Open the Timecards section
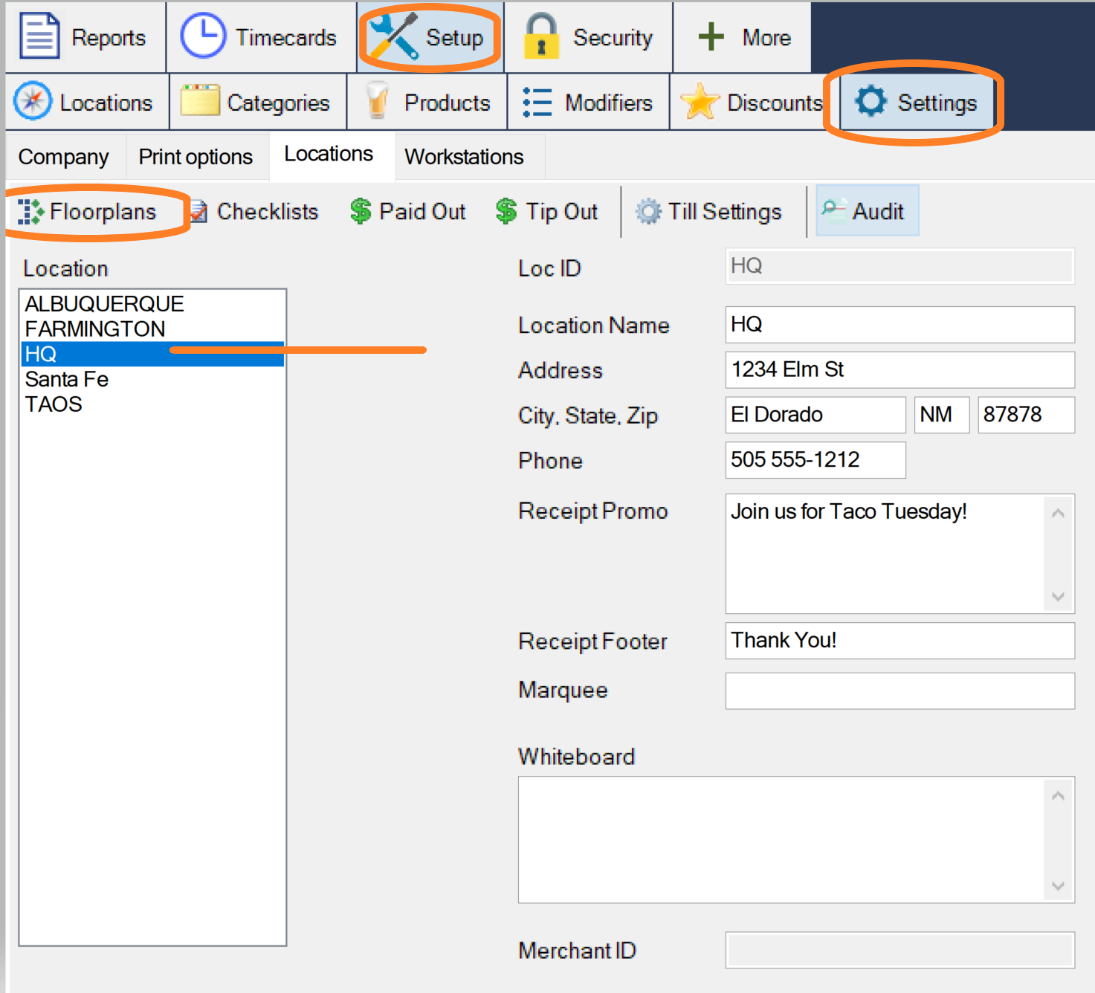1095x993 pixels. (x=261, y=37)
